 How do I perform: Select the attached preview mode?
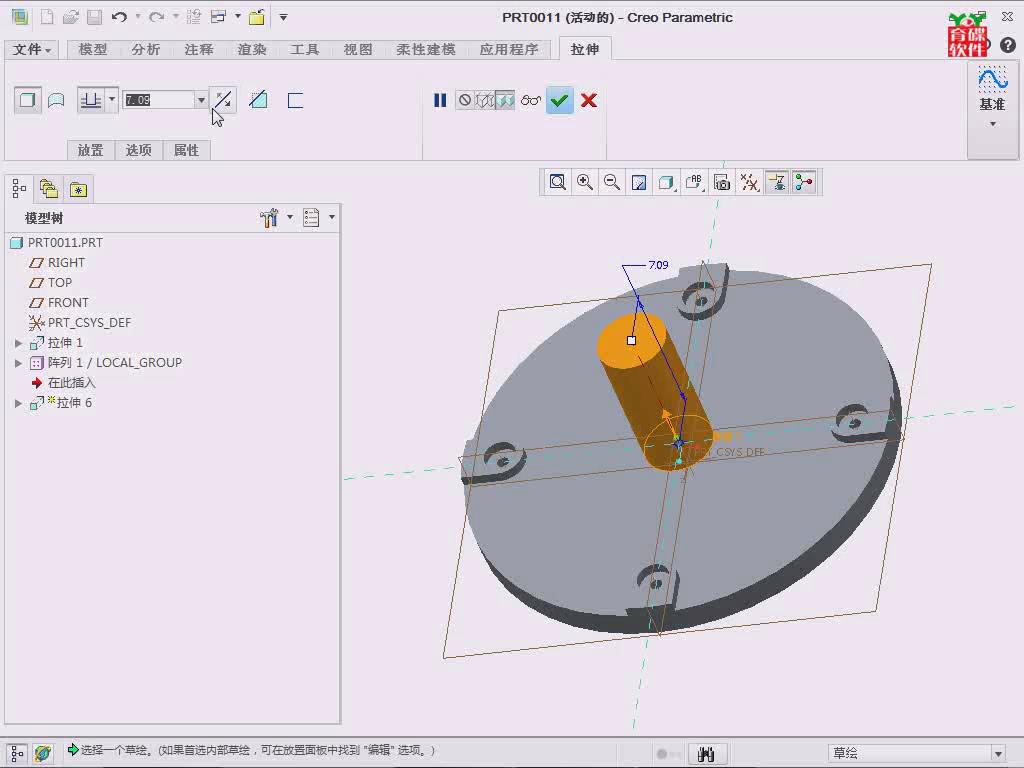point(505,100)
